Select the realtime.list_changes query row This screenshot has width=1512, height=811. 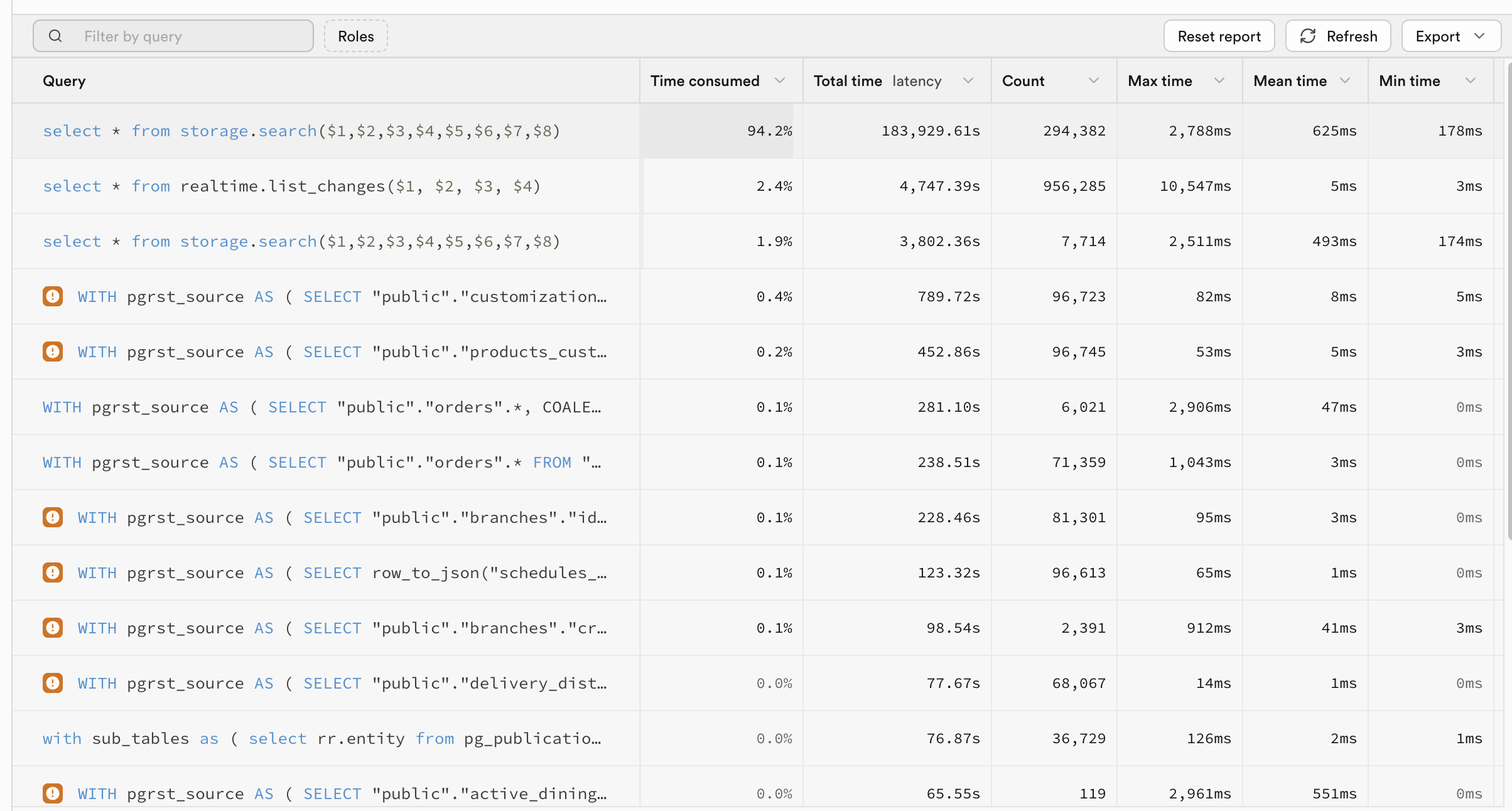tap(291, 186)
